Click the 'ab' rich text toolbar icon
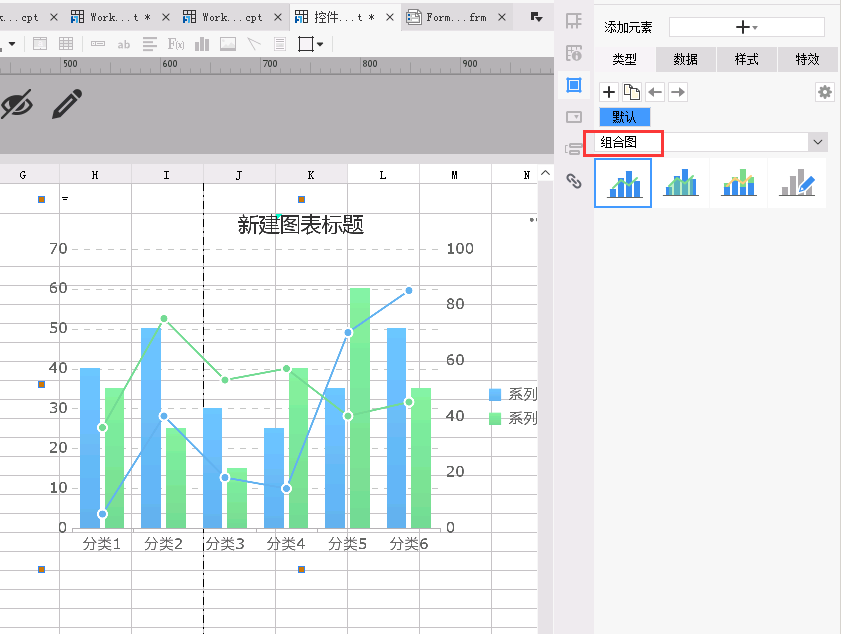This screenshot has height=634, width=841. tap(124, 45)
